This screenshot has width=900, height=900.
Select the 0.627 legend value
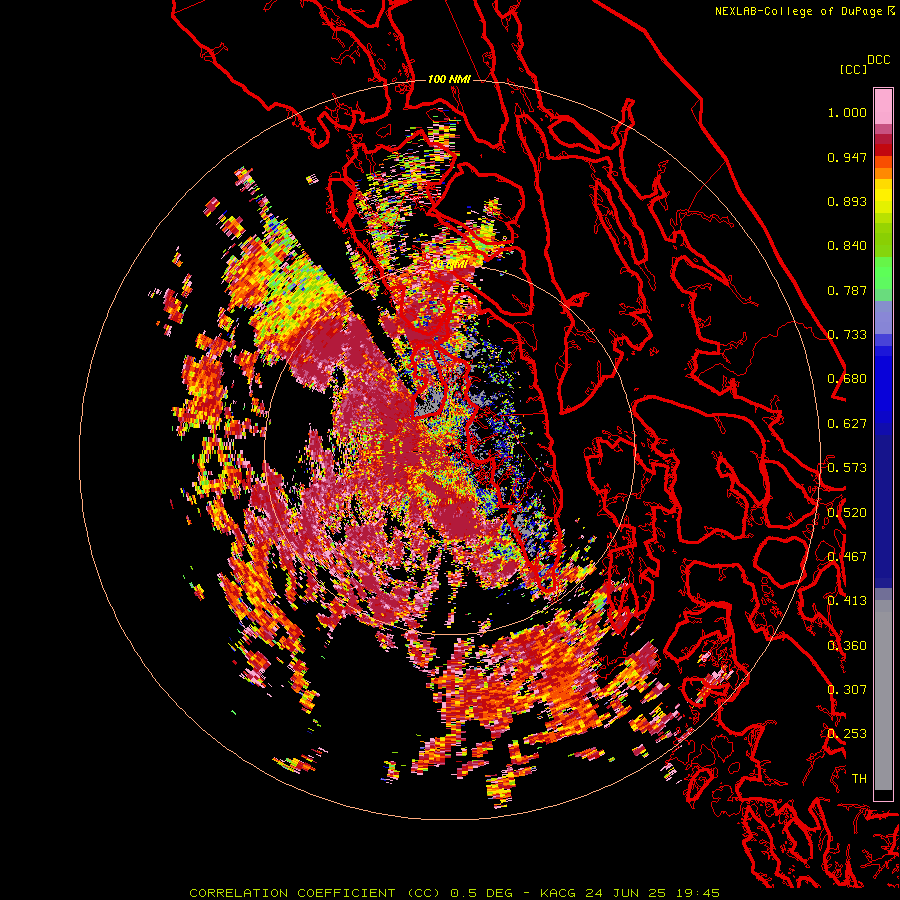pyautogui.click(x=847, y=424)
